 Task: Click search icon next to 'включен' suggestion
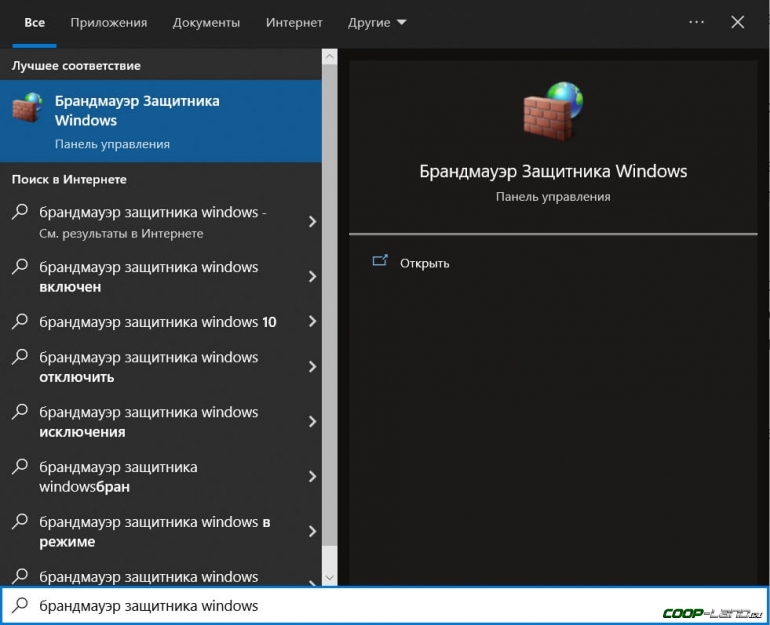coord(19,267)
